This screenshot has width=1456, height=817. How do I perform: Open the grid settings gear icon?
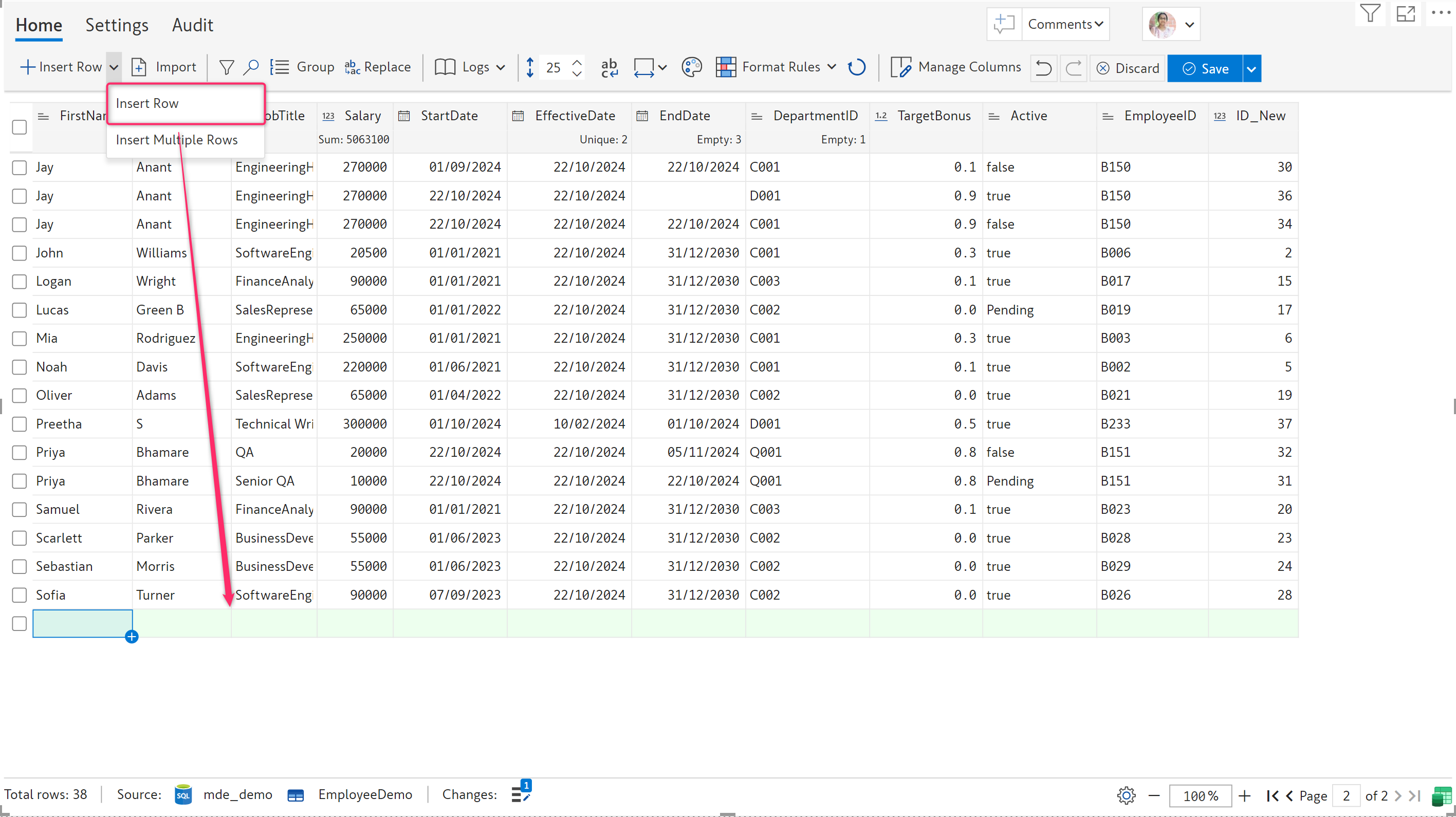coord(1126,795)
